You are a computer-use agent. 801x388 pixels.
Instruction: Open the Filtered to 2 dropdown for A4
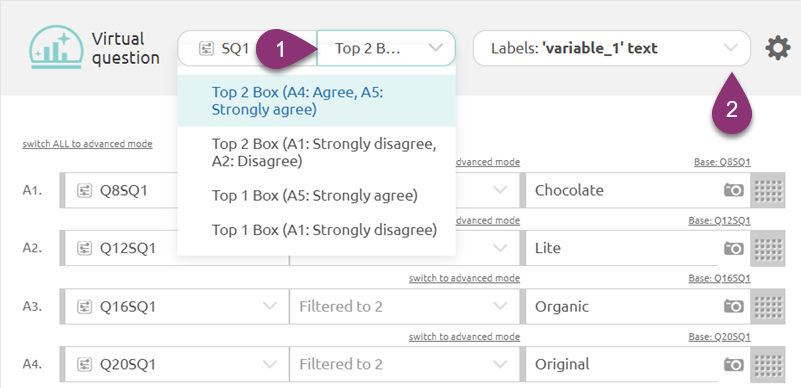tap(404, 365)
